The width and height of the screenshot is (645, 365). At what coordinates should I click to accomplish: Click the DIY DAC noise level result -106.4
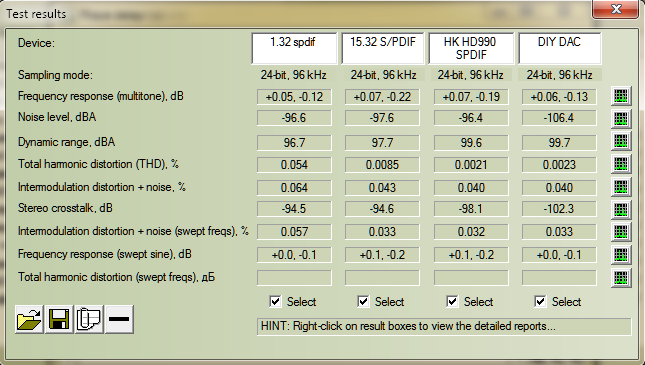559,119
